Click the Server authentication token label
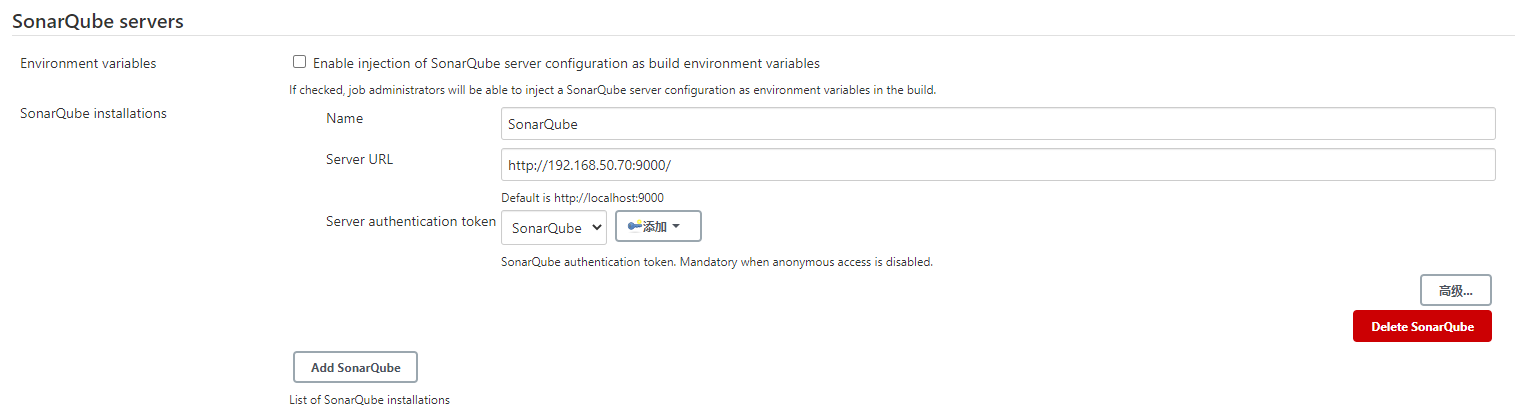1515x418 pixels. (x=410, y=221)
